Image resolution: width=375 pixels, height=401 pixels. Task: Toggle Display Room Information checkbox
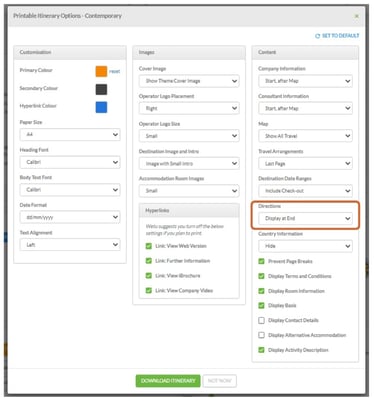[x=261, y=291]
